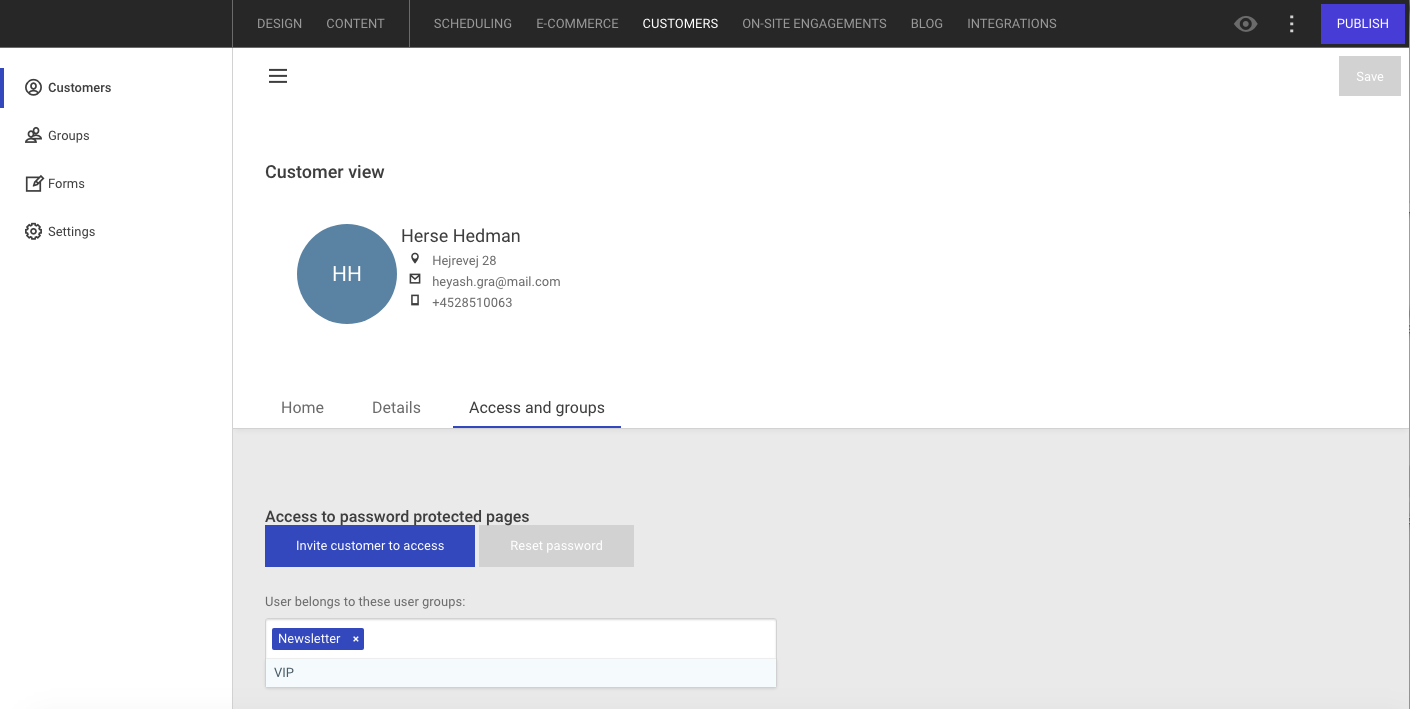Click the hamburger menu icon

278,76
